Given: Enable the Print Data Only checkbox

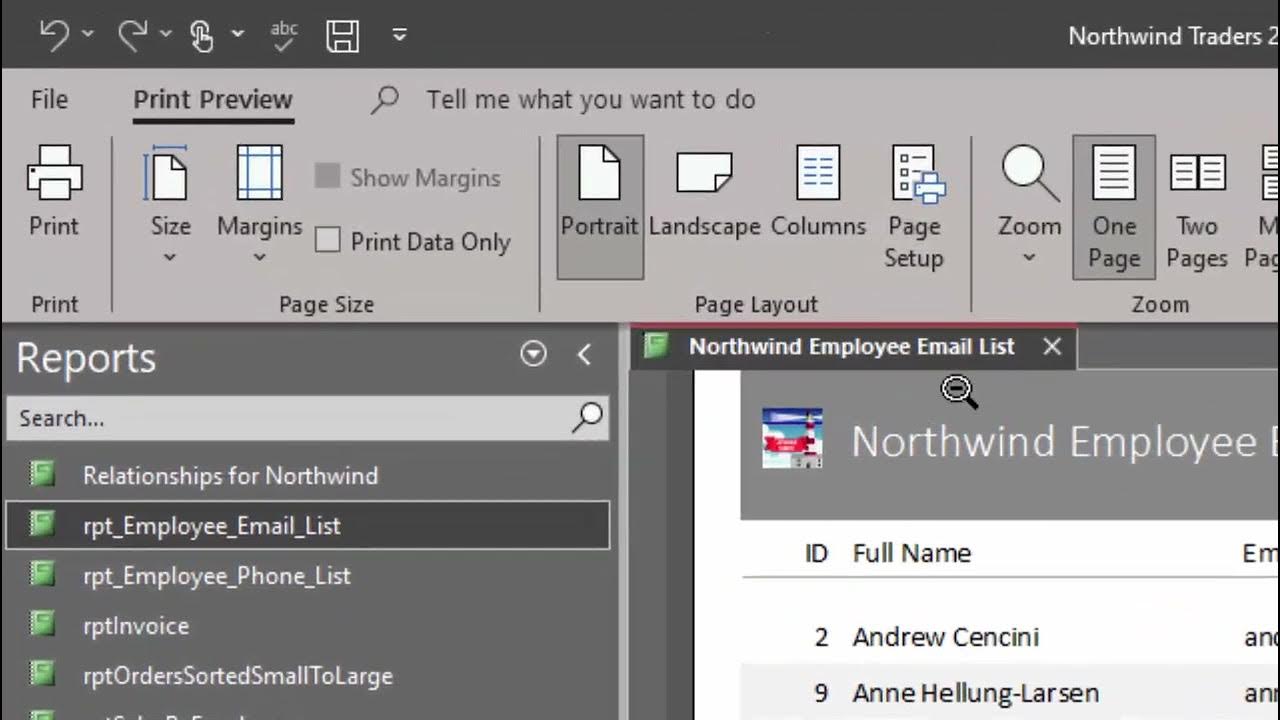Looking at the screenshot, I should click(x=327, y=240).
